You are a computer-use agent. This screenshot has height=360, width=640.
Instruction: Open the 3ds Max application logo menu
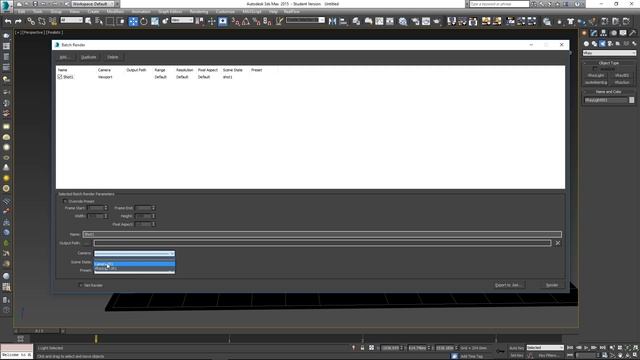(x=6, y=5)
